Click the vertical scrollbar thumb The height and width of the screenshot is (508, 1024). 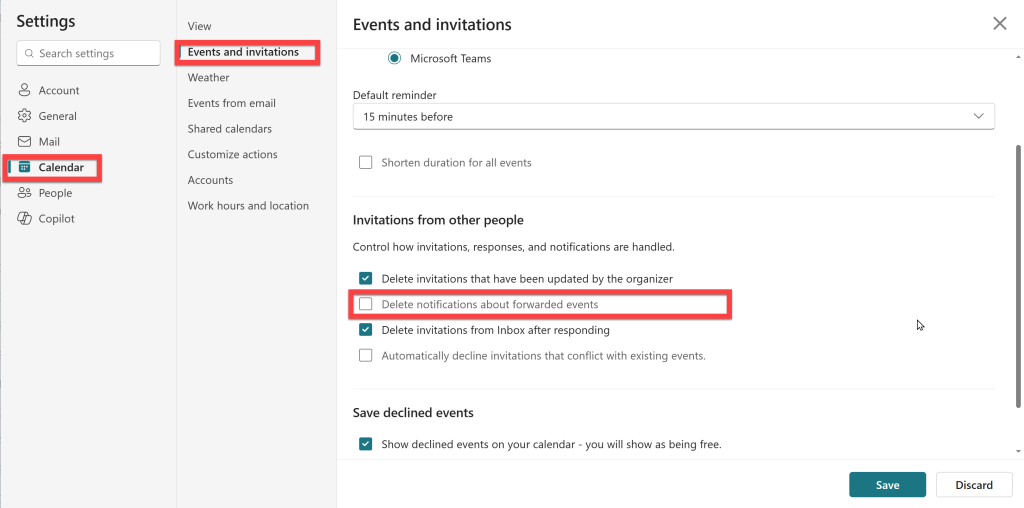[x=1019, y=277]
